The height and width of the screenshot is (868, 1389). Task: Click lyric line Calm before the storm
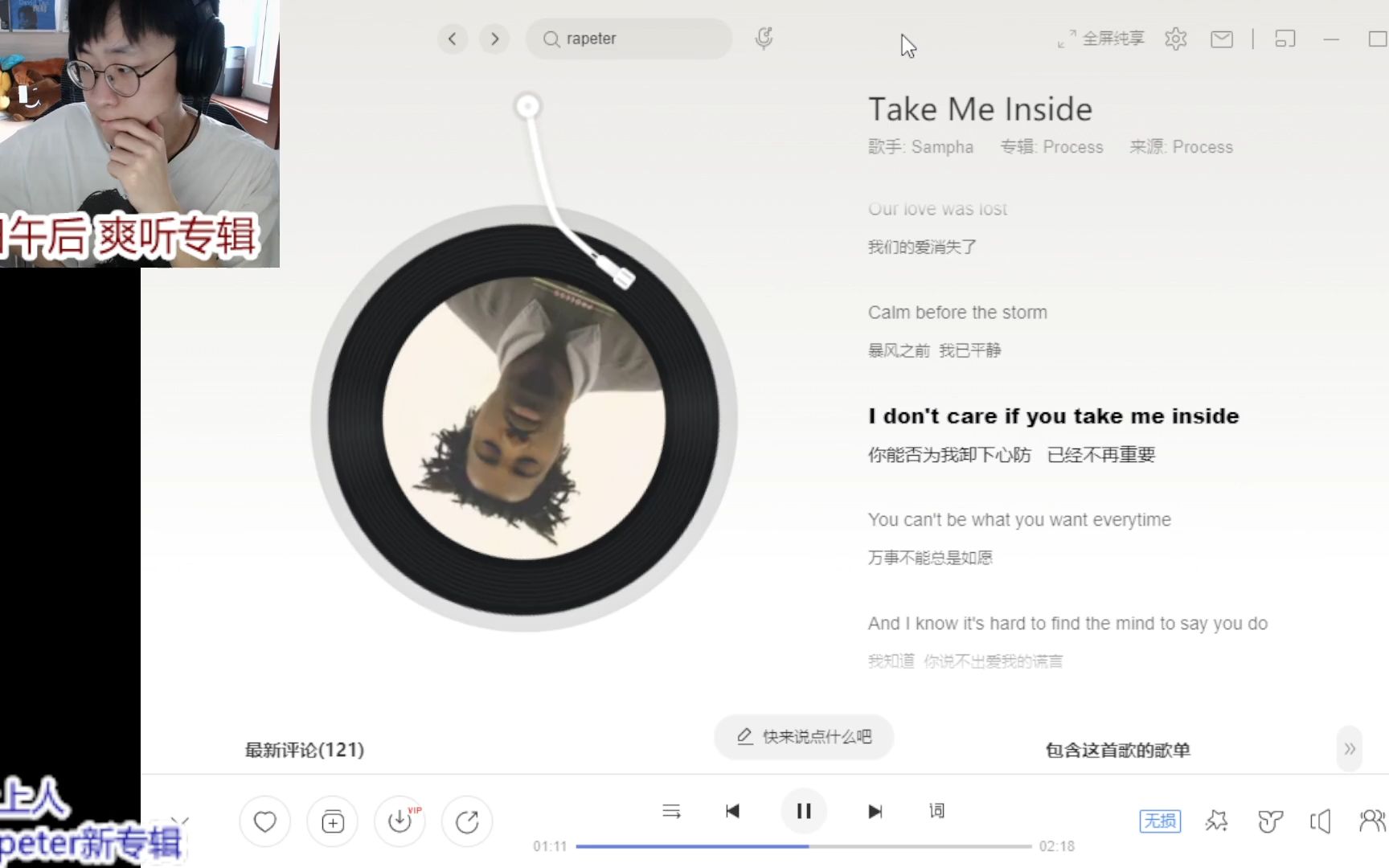tap(957, 313)
